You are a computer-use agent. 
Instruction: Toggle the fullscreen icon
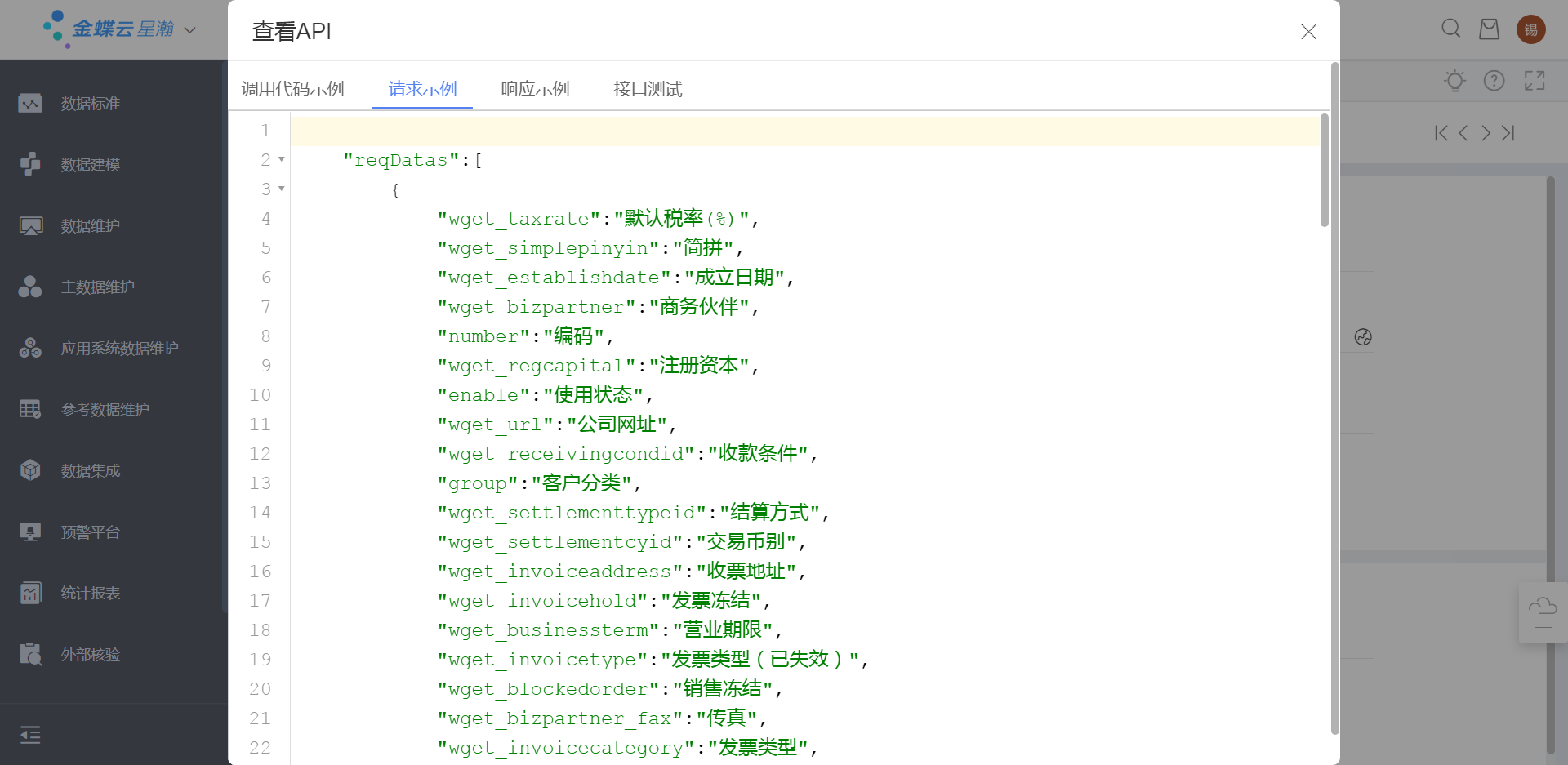coord(1535,81)
